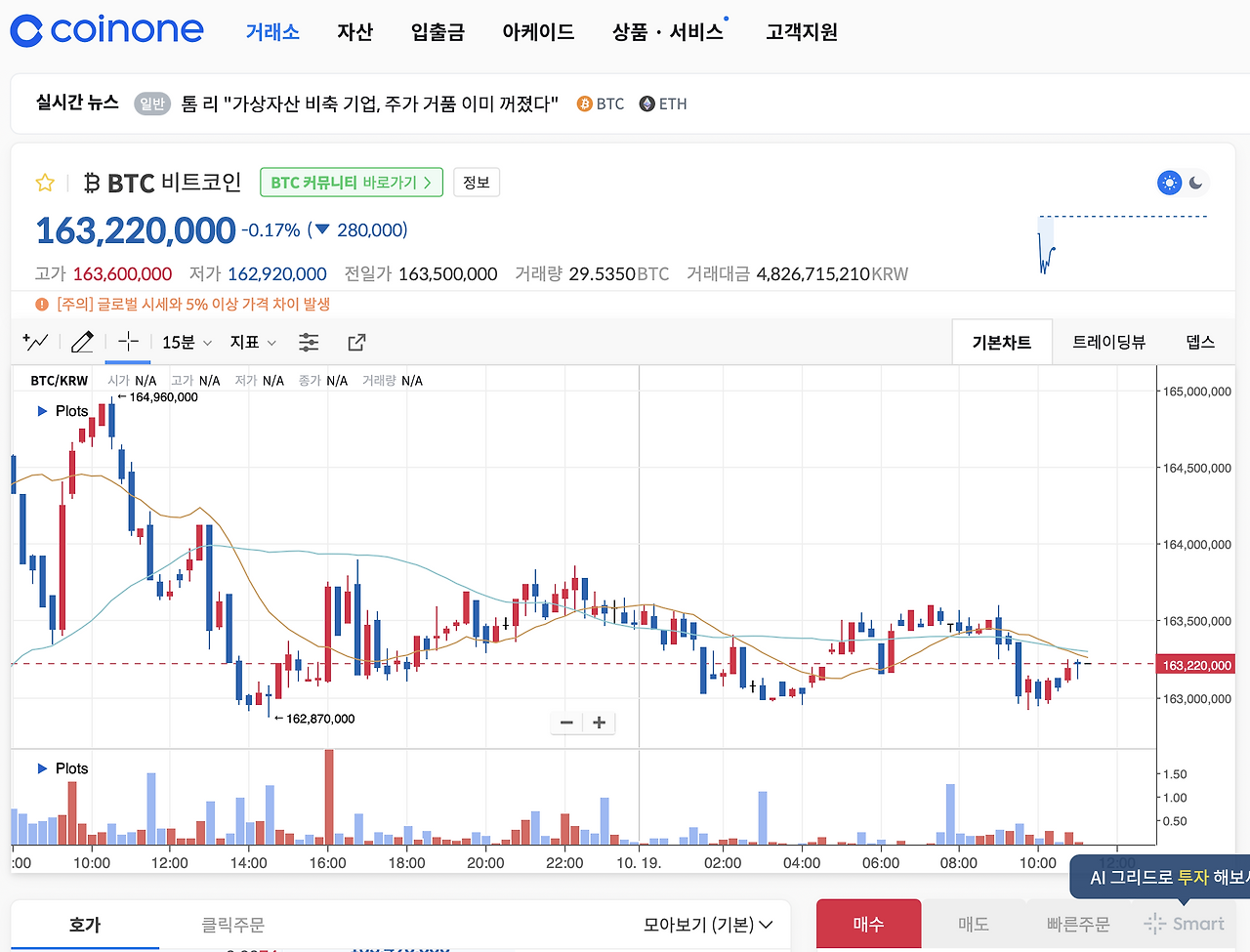
Task: Open the chart in fullscreen via external-link icon
Action: tap(355, 342)
